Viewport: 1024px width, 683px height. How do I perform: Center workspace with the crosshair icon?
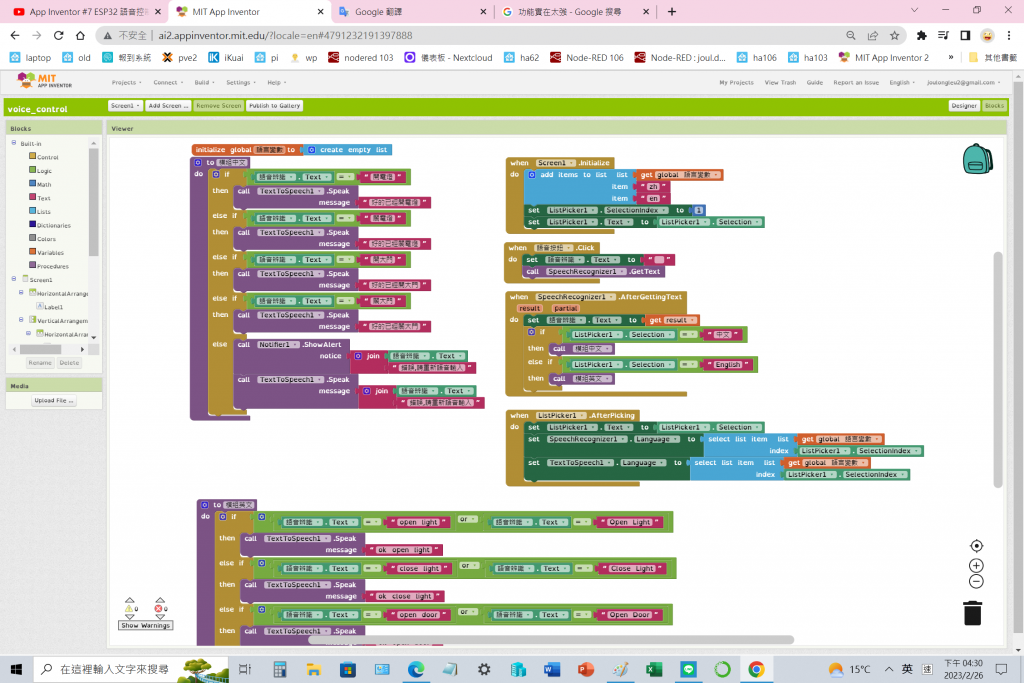976,546
